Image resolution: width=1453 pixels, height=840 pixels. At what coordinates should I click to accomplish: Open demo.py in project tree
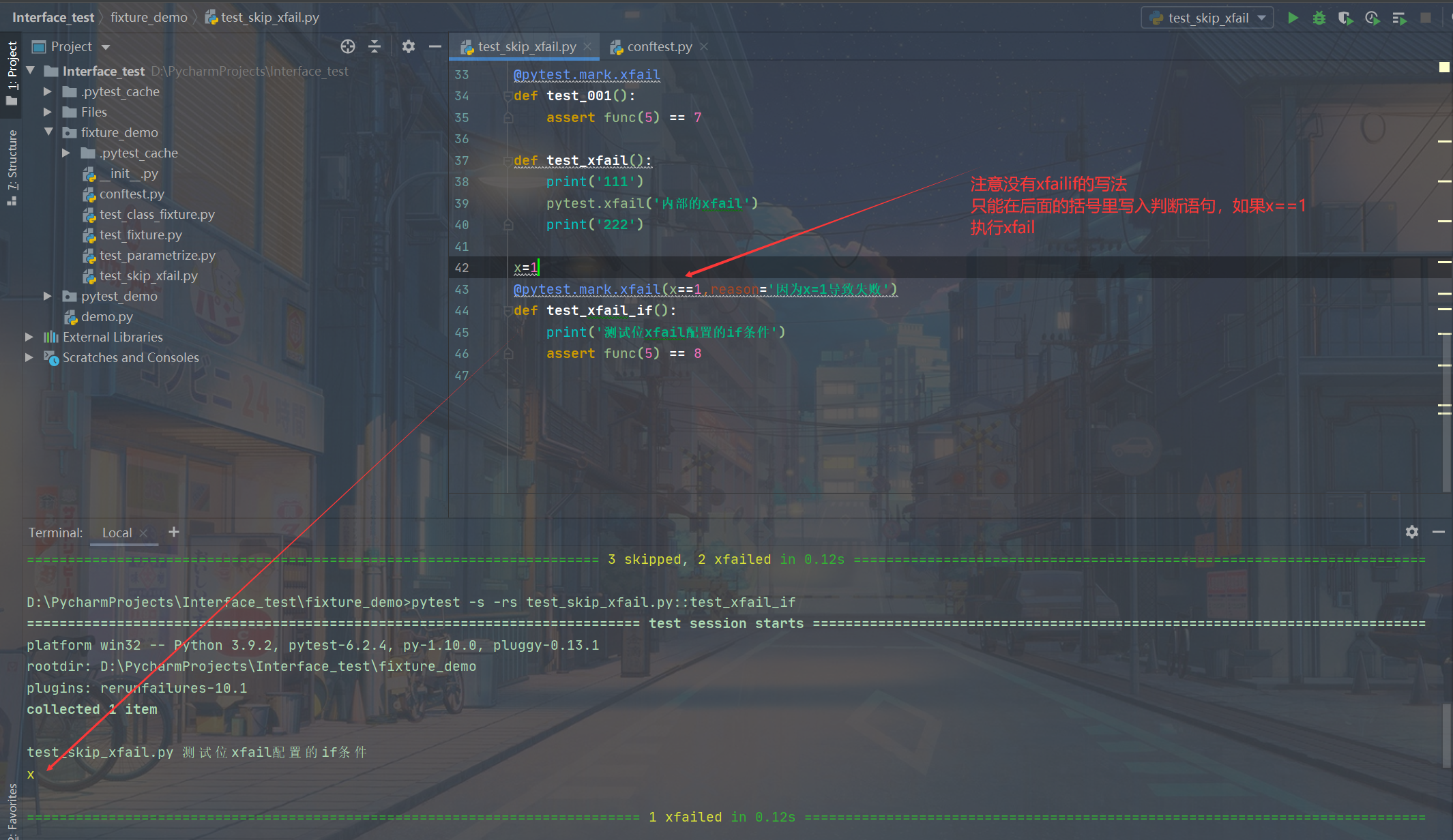[99, 316]
